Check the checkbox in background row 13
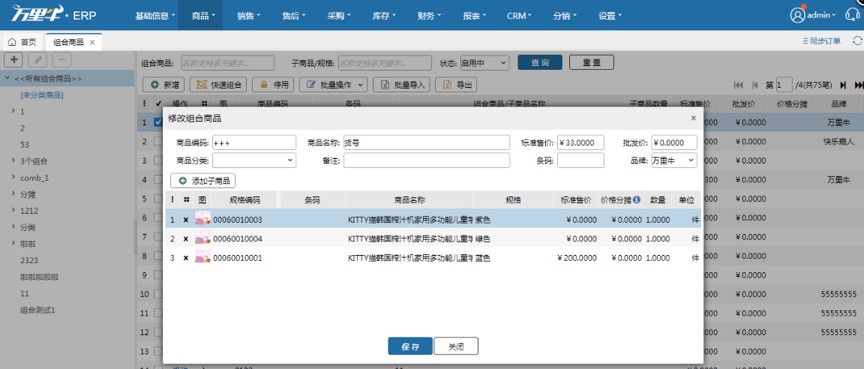Viewport: 864px width, 369px height. tap(158, 351)
